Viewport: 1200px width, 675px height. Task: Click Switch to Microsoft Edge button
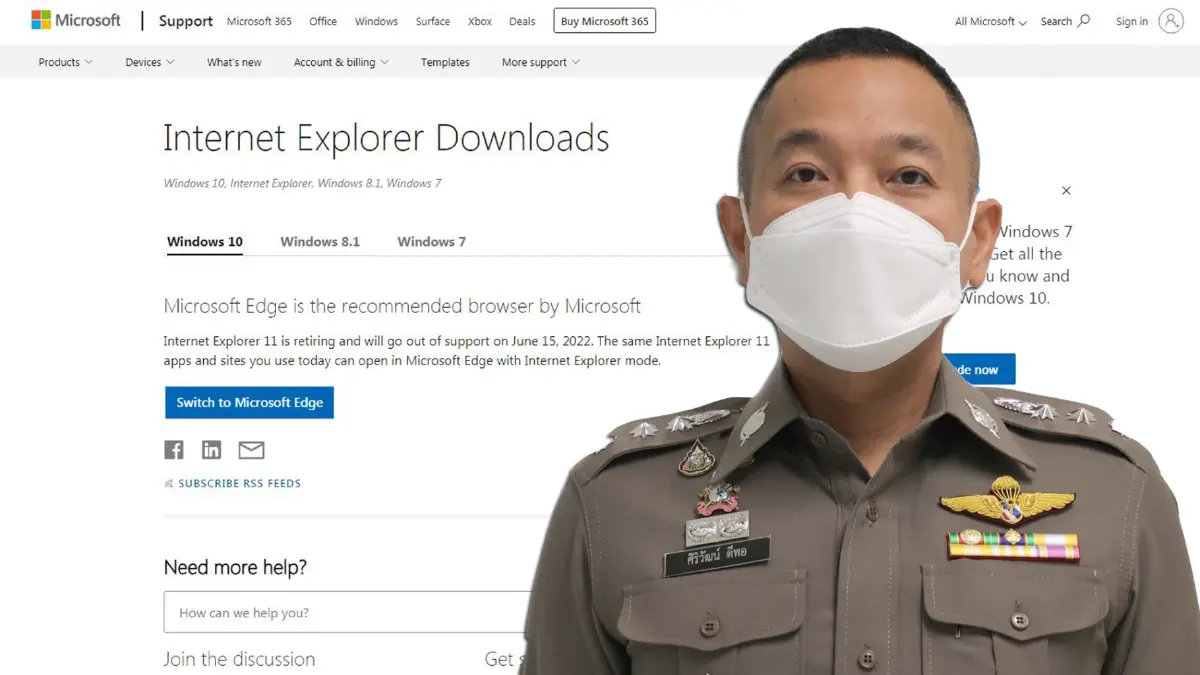pyautogui.click(x=249, y=402)
